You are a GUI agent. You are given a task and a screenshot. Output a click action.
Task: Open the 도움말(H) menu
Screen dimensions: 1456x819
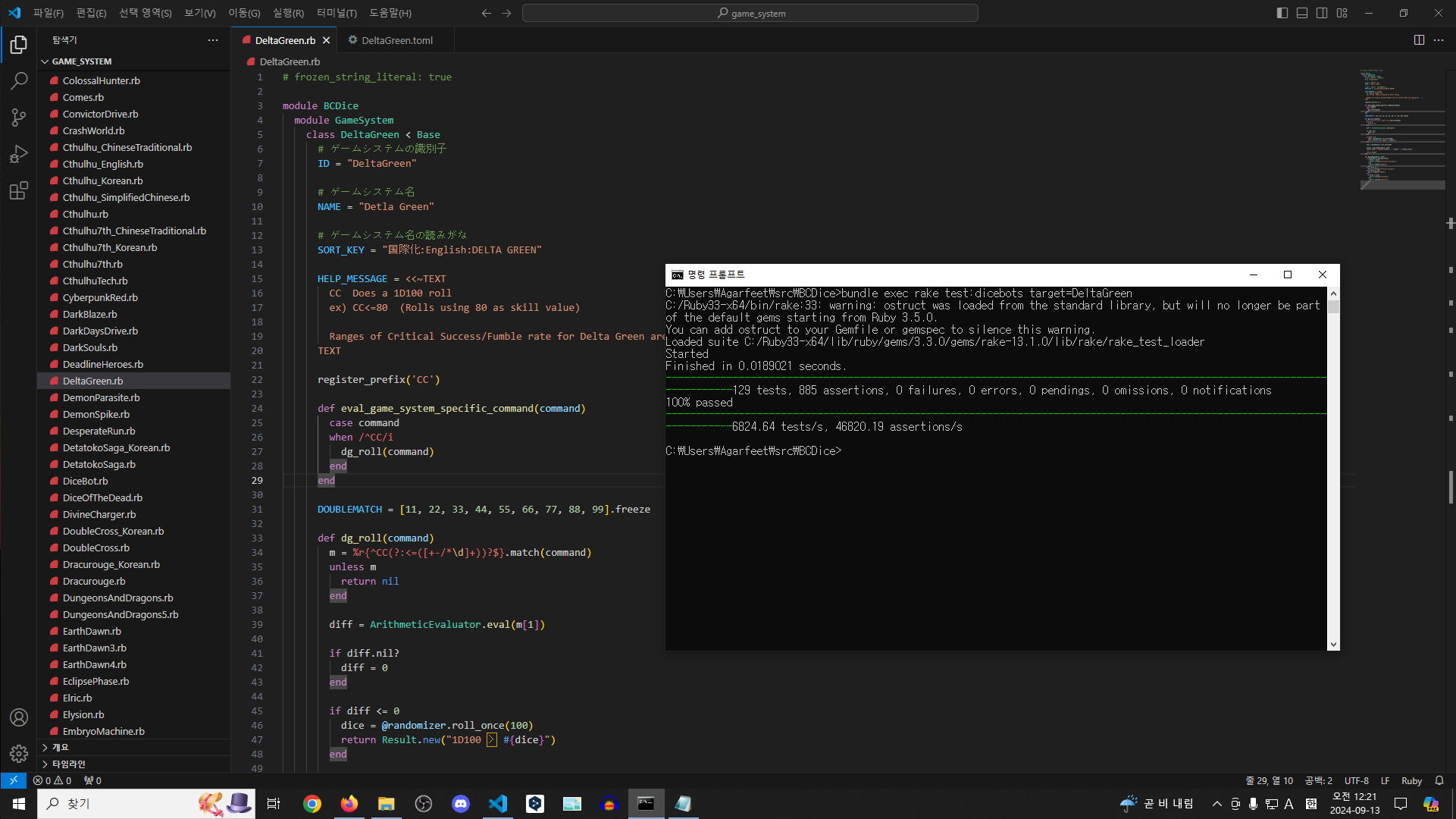coord(390,13)
